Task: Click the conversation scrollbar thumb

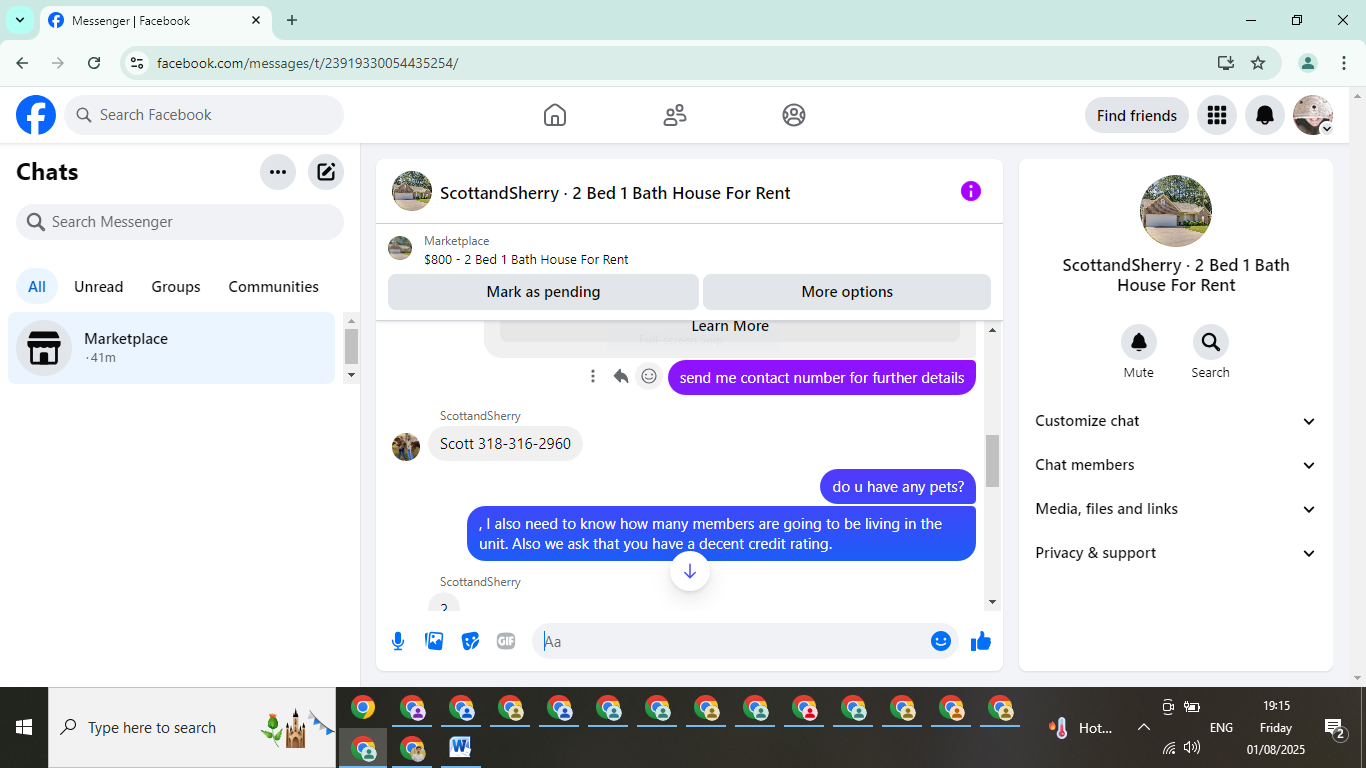Action: tap(992, 461)
